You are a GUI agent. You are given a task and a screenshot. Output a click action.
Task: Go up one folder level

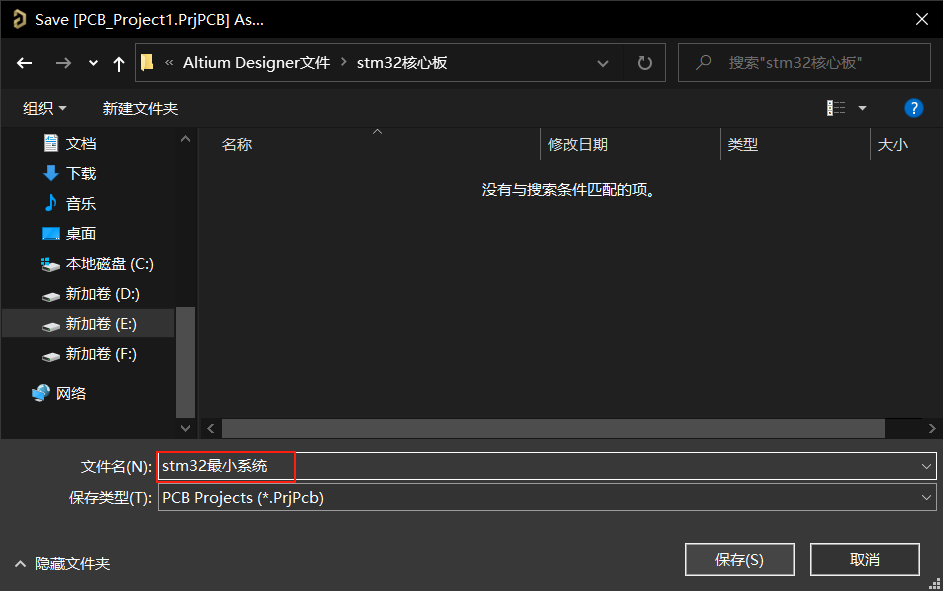click(118, 63)
